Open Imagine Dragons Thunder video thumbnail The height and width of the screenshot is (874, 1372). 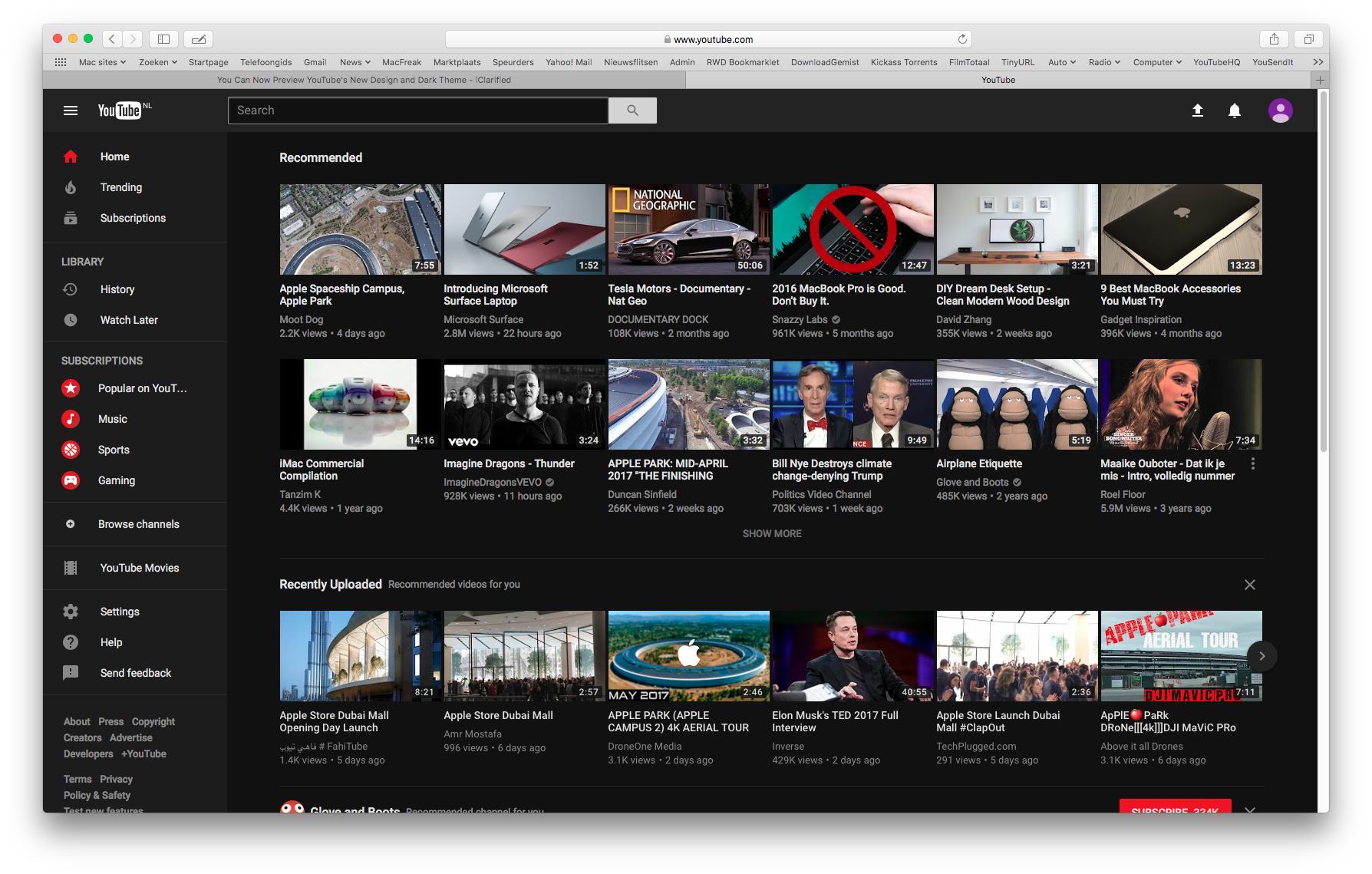[525, 404]
